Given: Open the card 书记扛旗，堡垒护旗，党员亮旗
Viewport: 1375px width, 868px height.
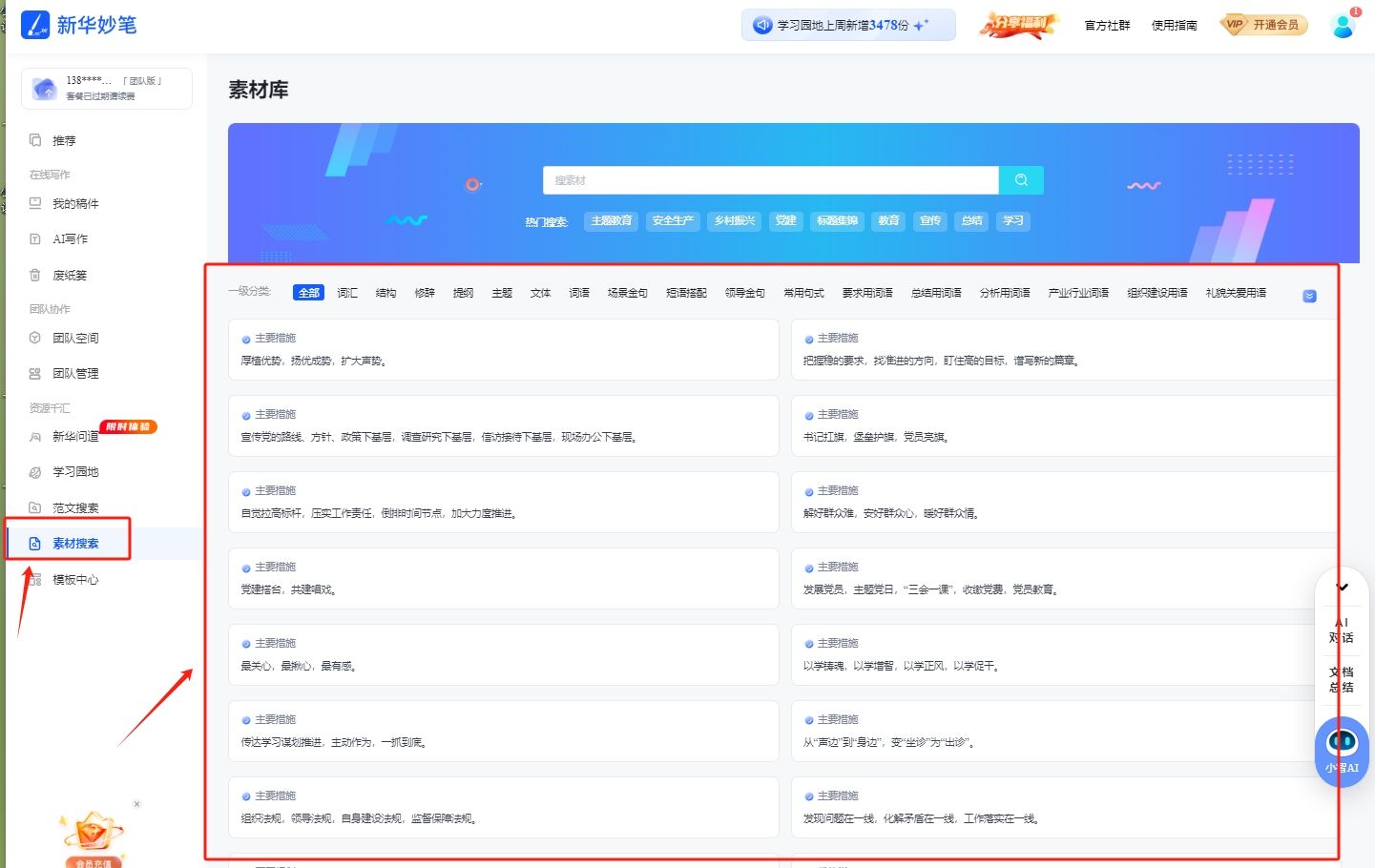Looking at the screenshot, I should (1066, 426).
